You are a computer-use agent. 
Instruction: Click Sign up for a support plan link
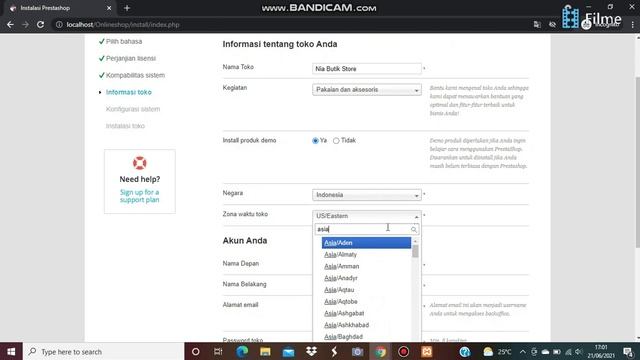[x=140, y=196]
